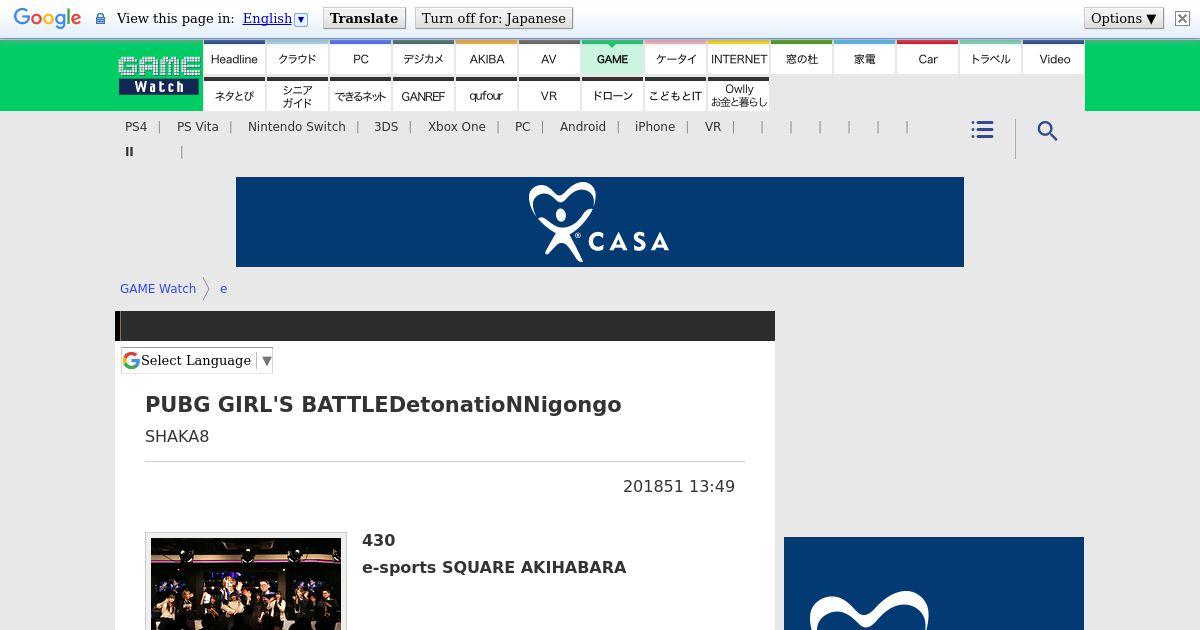Click the article date 201851 13:49
The height and width of the screenshot is (630, 1200).
pos(679,487)
